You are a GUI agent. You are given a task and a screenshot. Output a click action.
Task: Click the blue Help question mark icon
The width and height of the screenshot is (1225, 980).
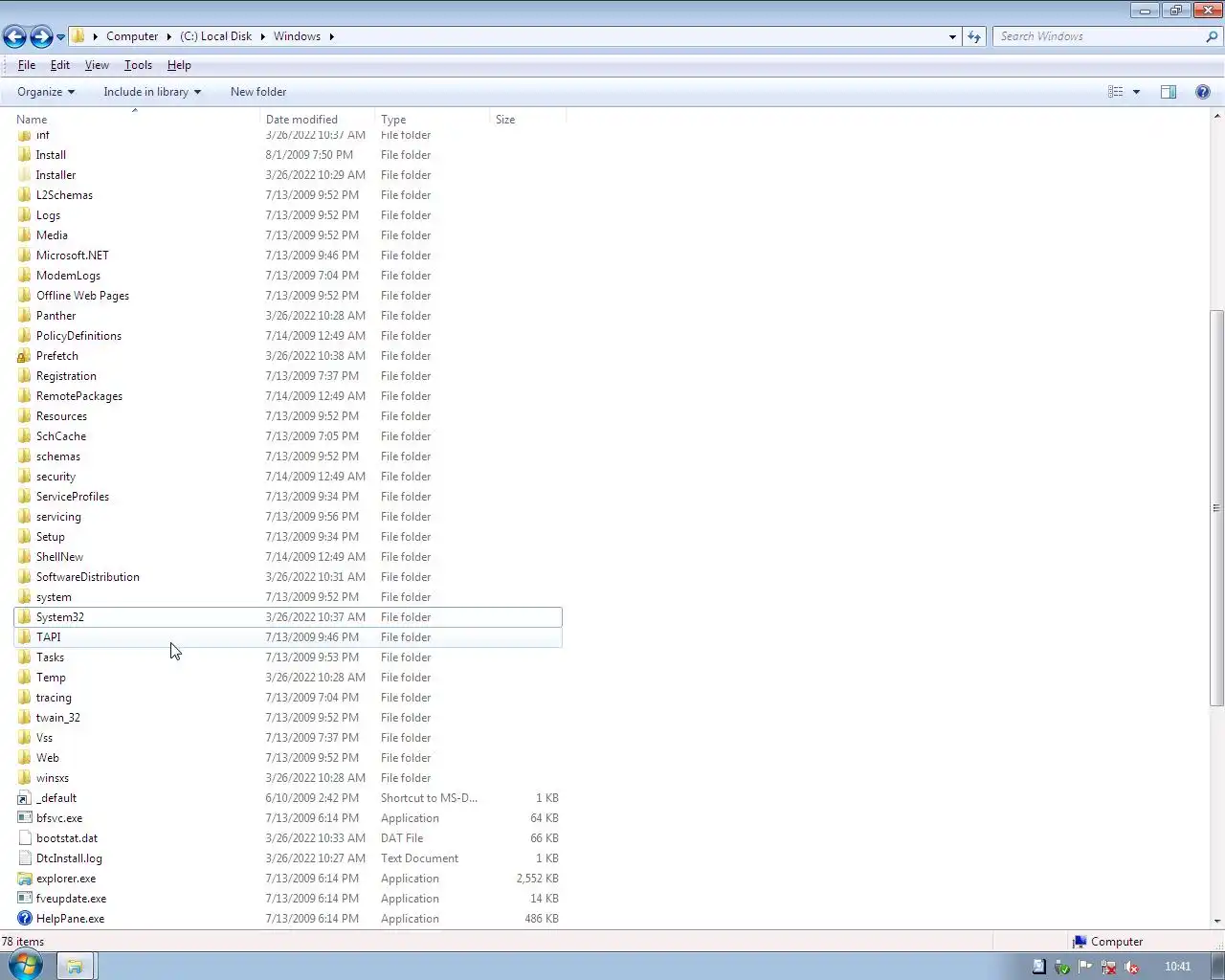coord(1203,92)
